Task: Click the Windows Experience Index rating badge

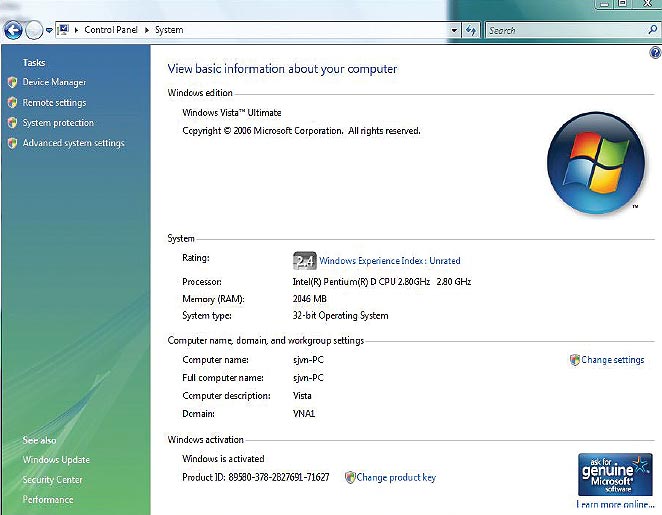Action: coord(304,261)
